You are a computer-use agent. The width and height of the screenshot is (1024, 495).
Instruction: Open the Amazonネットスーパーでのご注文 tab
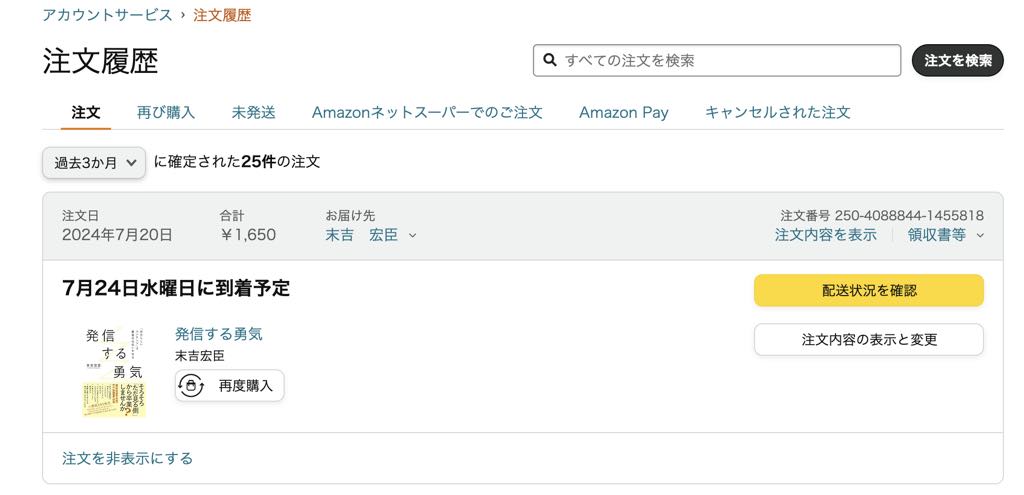(427, 112)
